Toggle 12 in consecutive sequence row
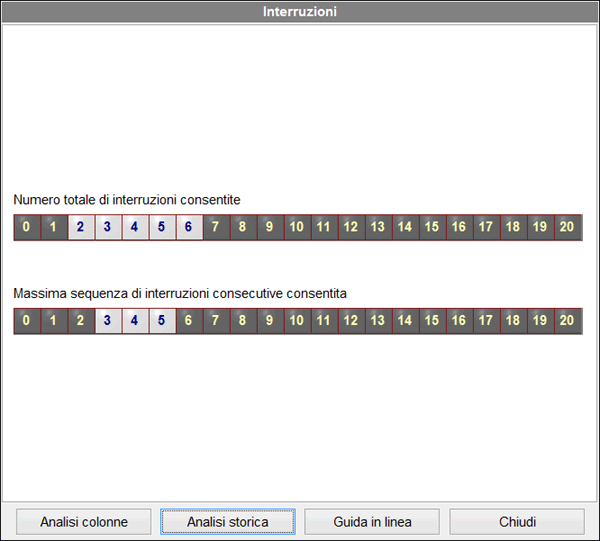Viewport: 600px width, 541px height. tap(350, 321)
